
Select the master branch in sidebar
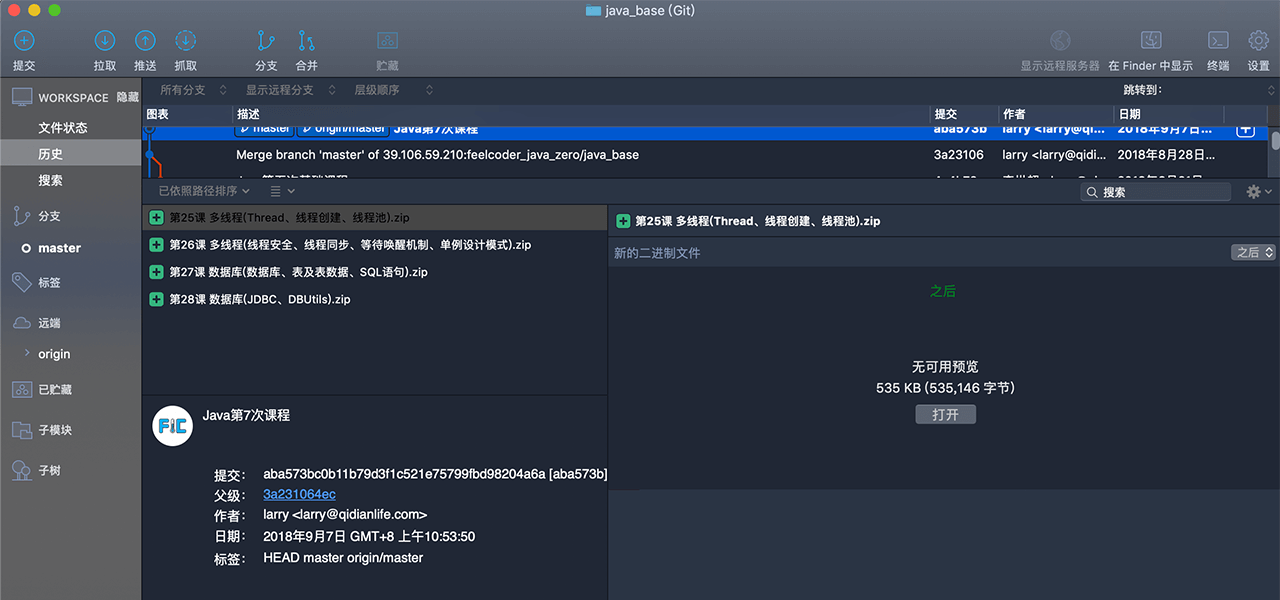59,248
